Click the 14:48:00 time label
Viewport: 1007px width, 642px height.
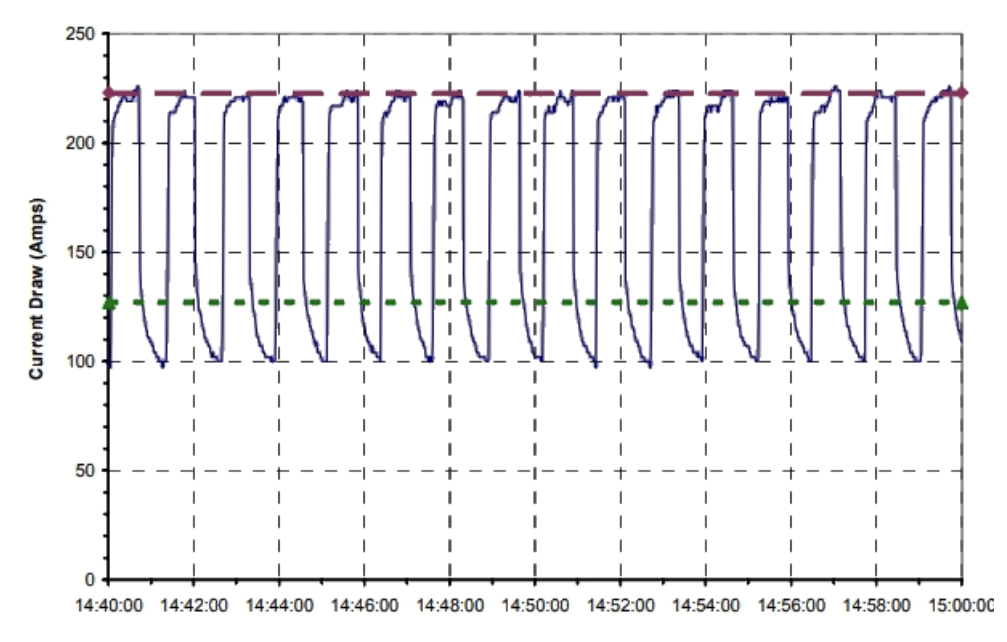pyautogui.click(x=450, y=605)
